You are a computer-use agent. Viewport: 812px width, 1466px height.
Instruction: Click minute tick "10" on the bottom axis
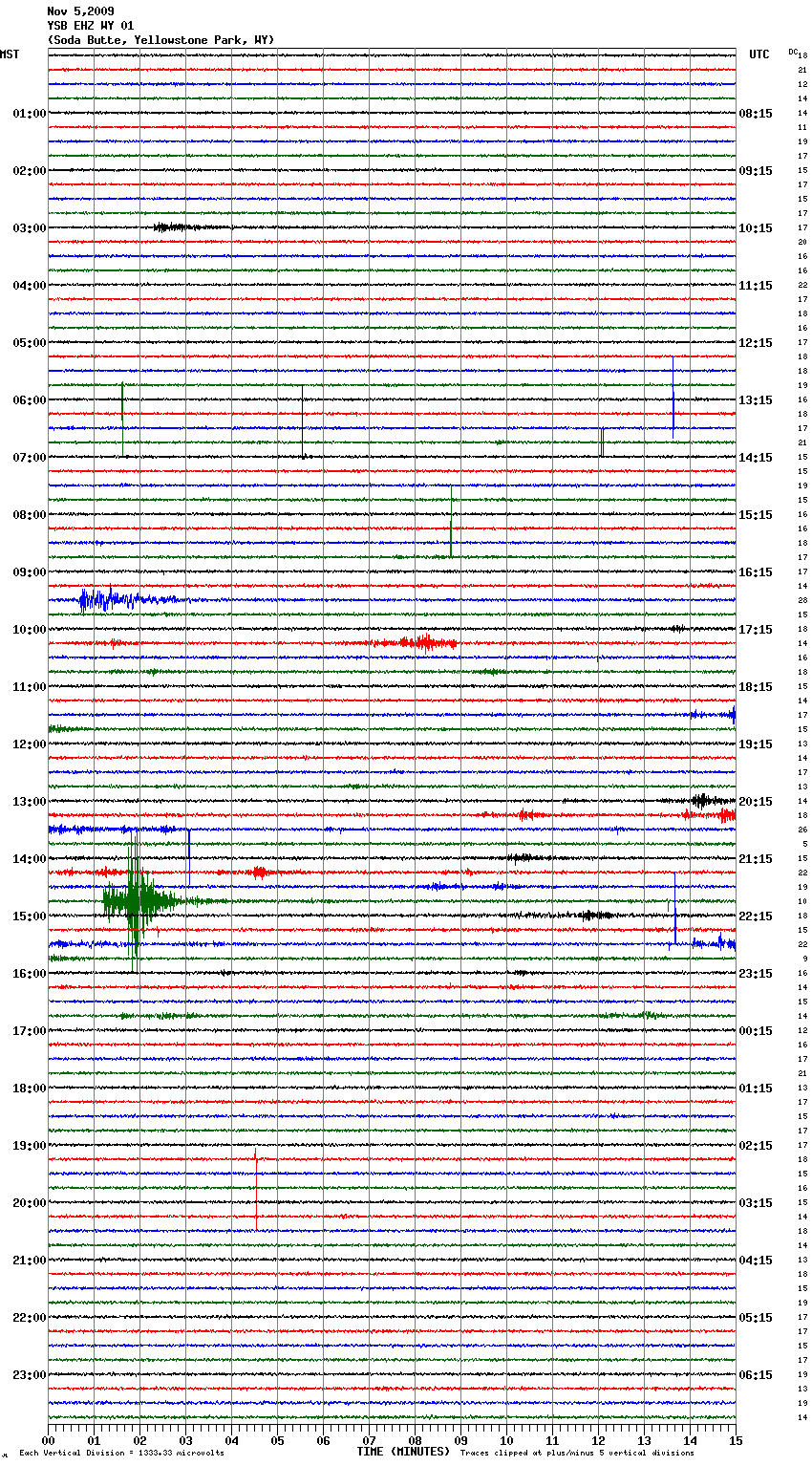pos(506,1440)
